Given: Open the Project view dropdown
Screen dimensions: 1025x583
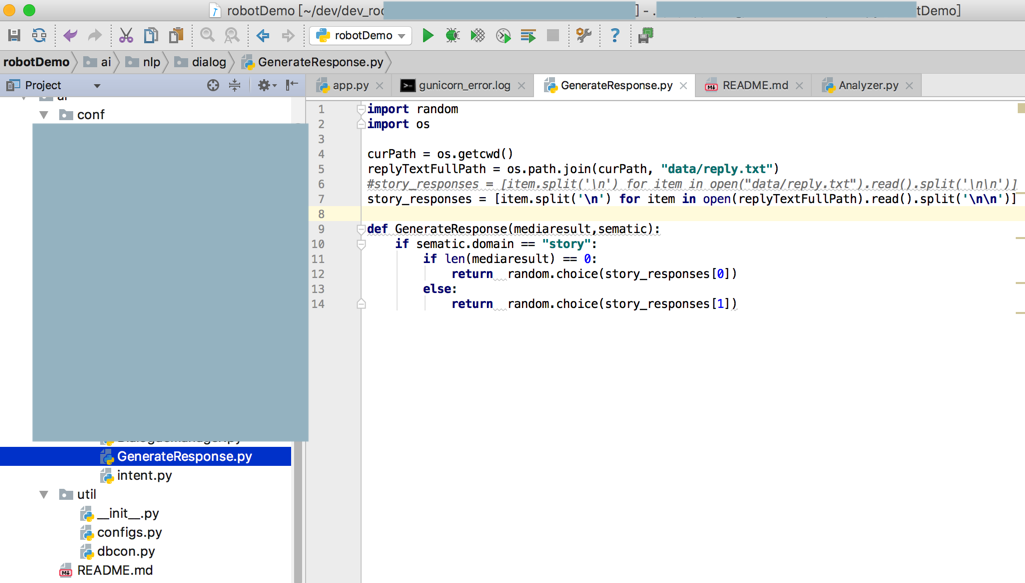Looking at the screenshot, I should tap(96, 85).
